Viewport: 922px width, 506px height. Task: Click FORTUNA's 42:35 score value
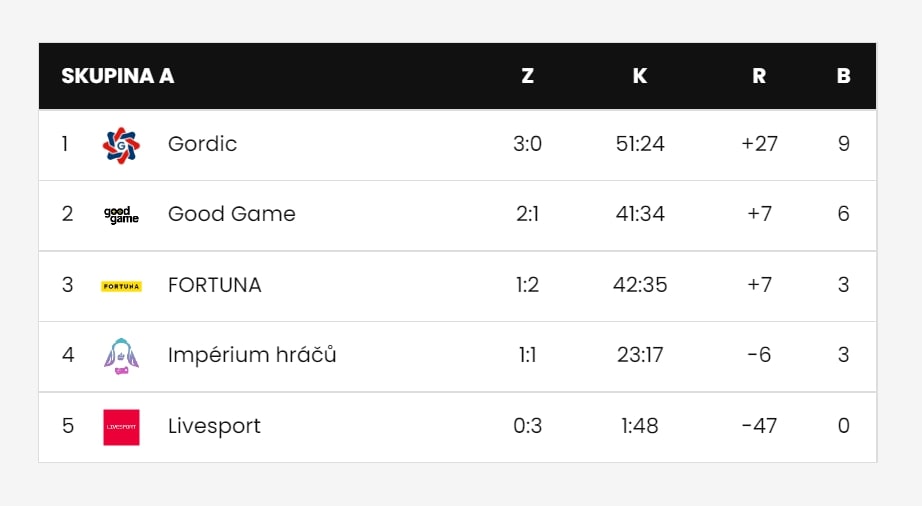click(x=640, y=285)
